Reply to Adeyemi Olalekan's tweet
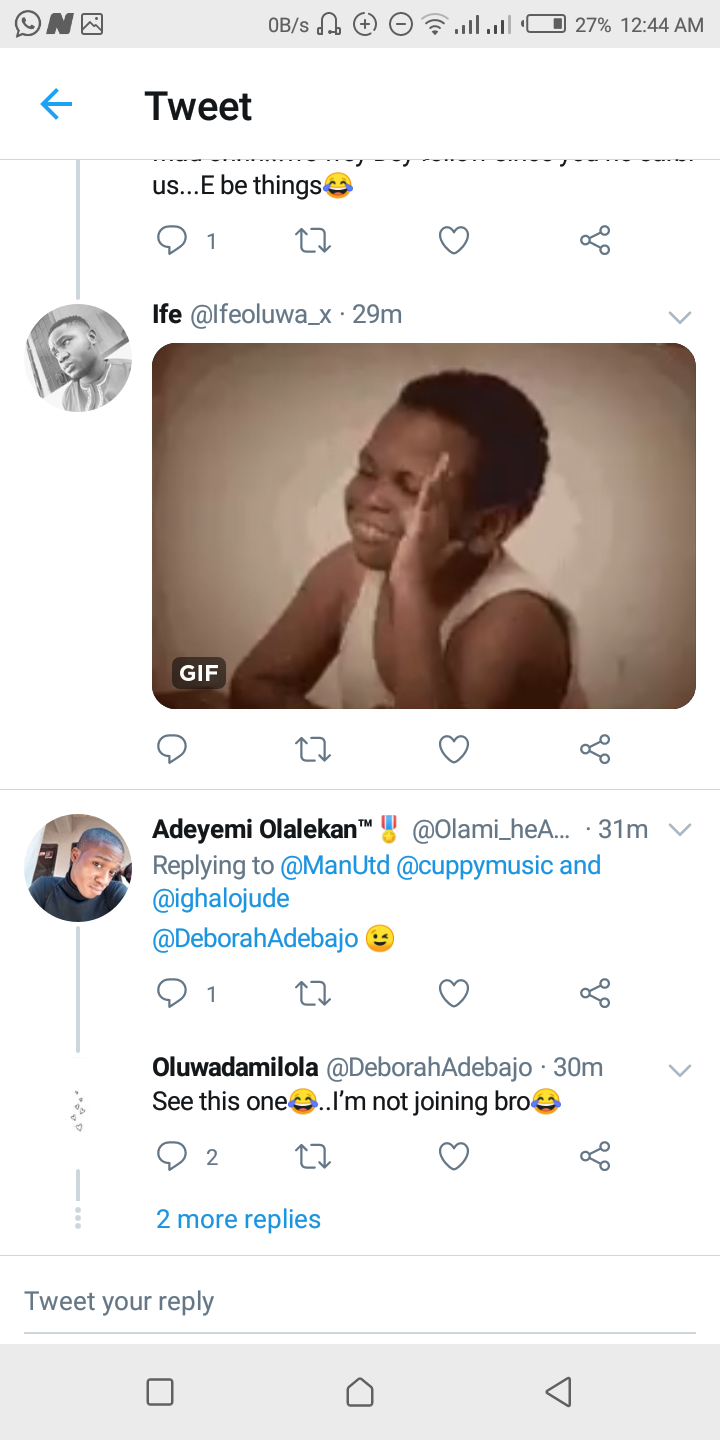This screenshot has height=1440, width=720. [172, 993]
